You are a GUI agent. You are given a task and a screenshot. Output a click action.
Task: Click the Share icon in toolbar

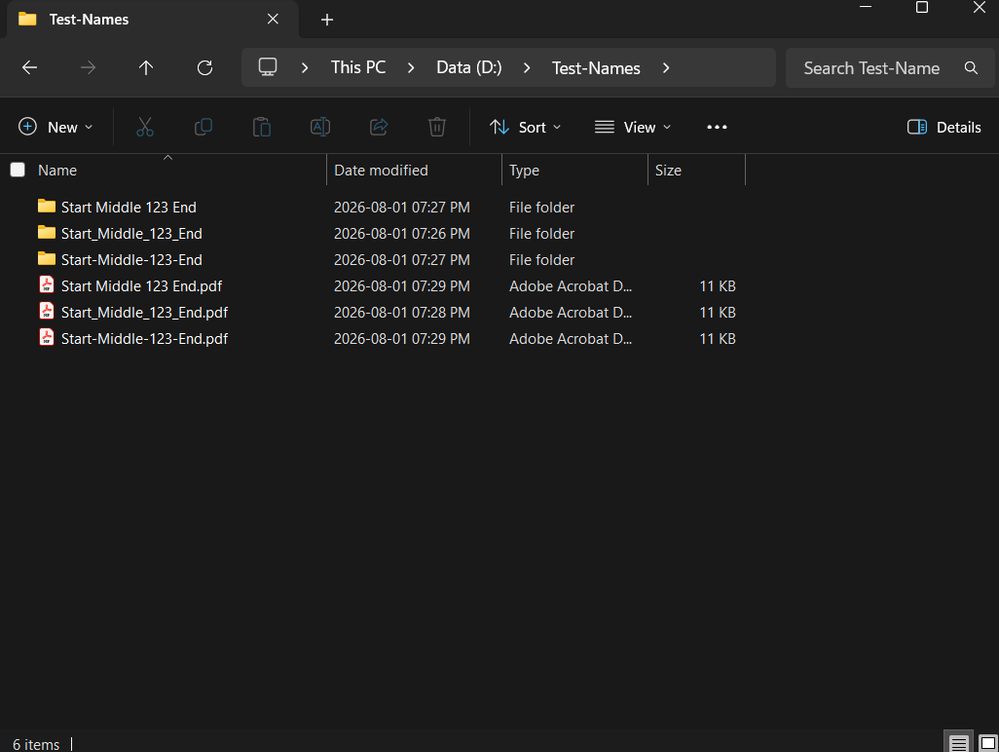pos(378,127)
